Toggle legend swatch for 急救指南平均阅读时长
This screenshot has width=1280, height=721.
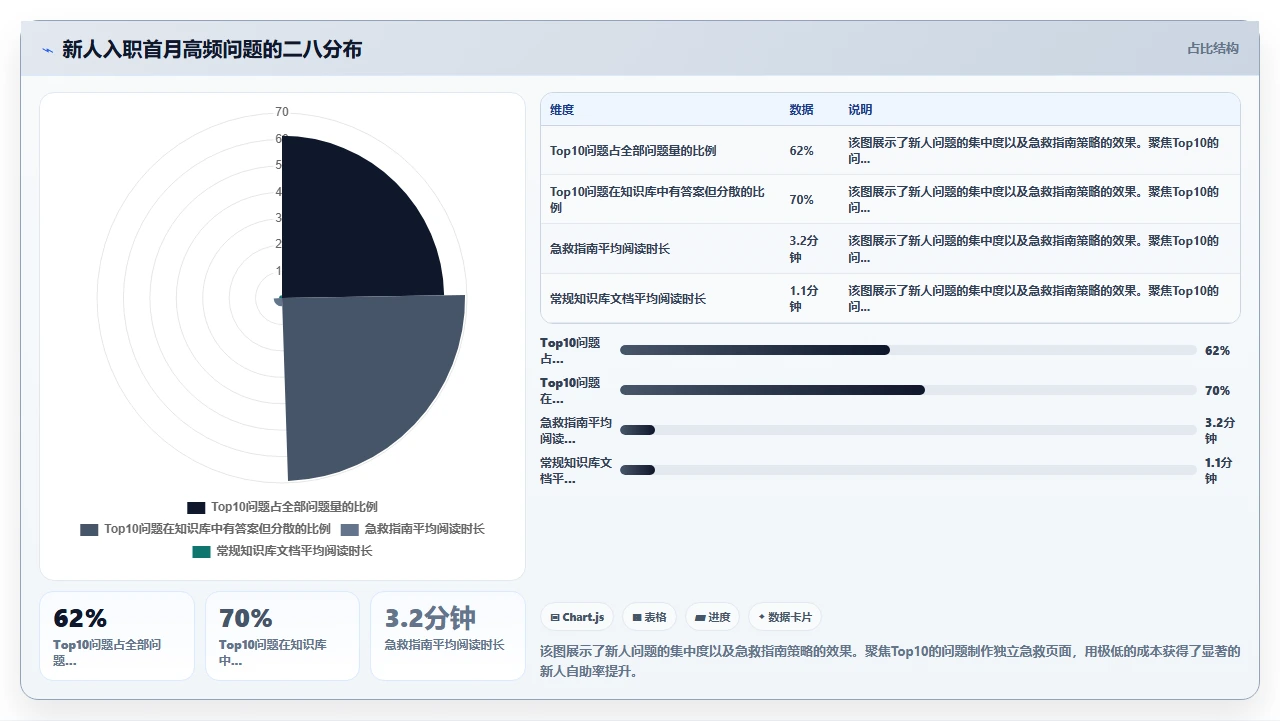[349, 529]
